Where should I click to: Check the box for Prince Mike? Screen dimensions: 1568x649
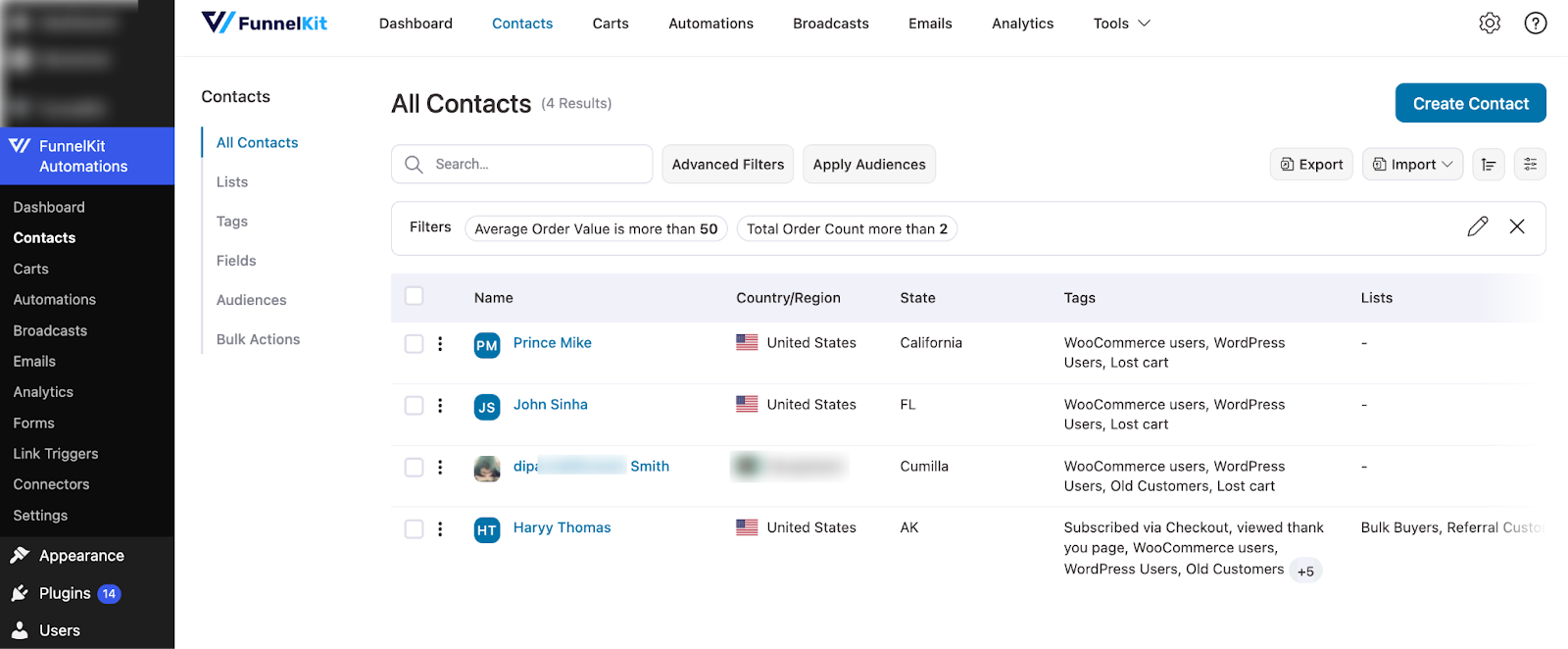click(415, 344)
